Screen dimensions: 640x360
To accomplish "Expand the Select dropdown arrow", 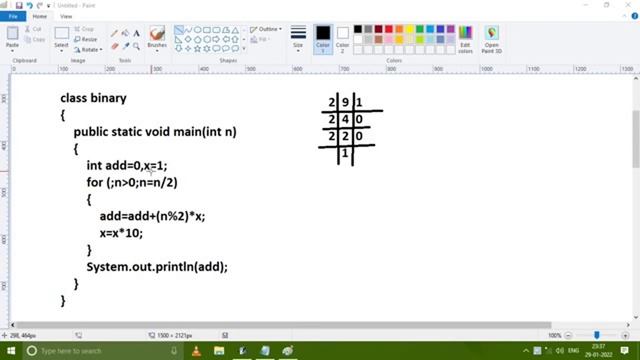I will coord(61,51).
